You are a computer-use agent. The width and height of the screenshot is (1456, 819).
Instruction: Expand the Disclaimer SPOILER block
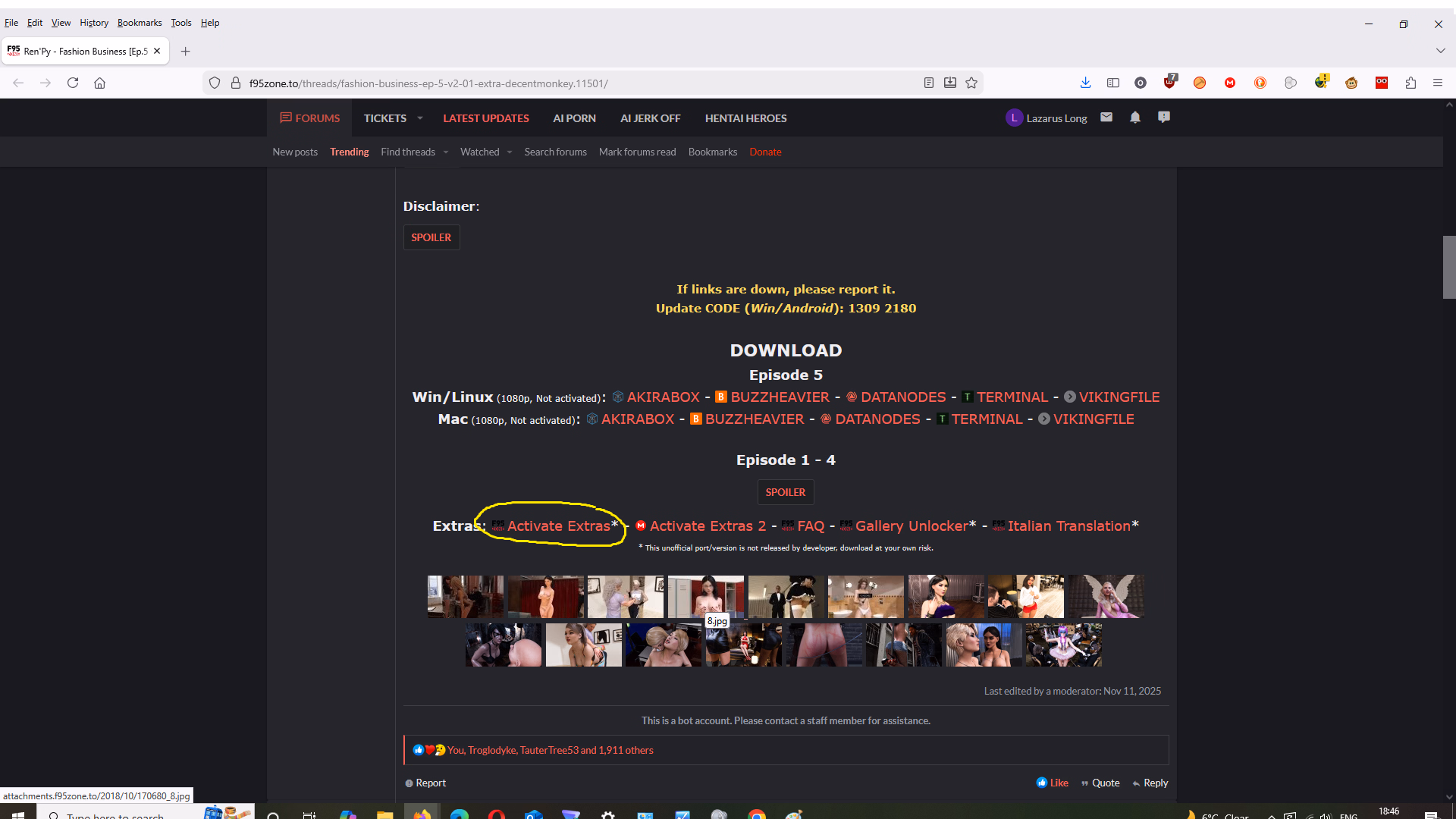[x=431, y=237]
